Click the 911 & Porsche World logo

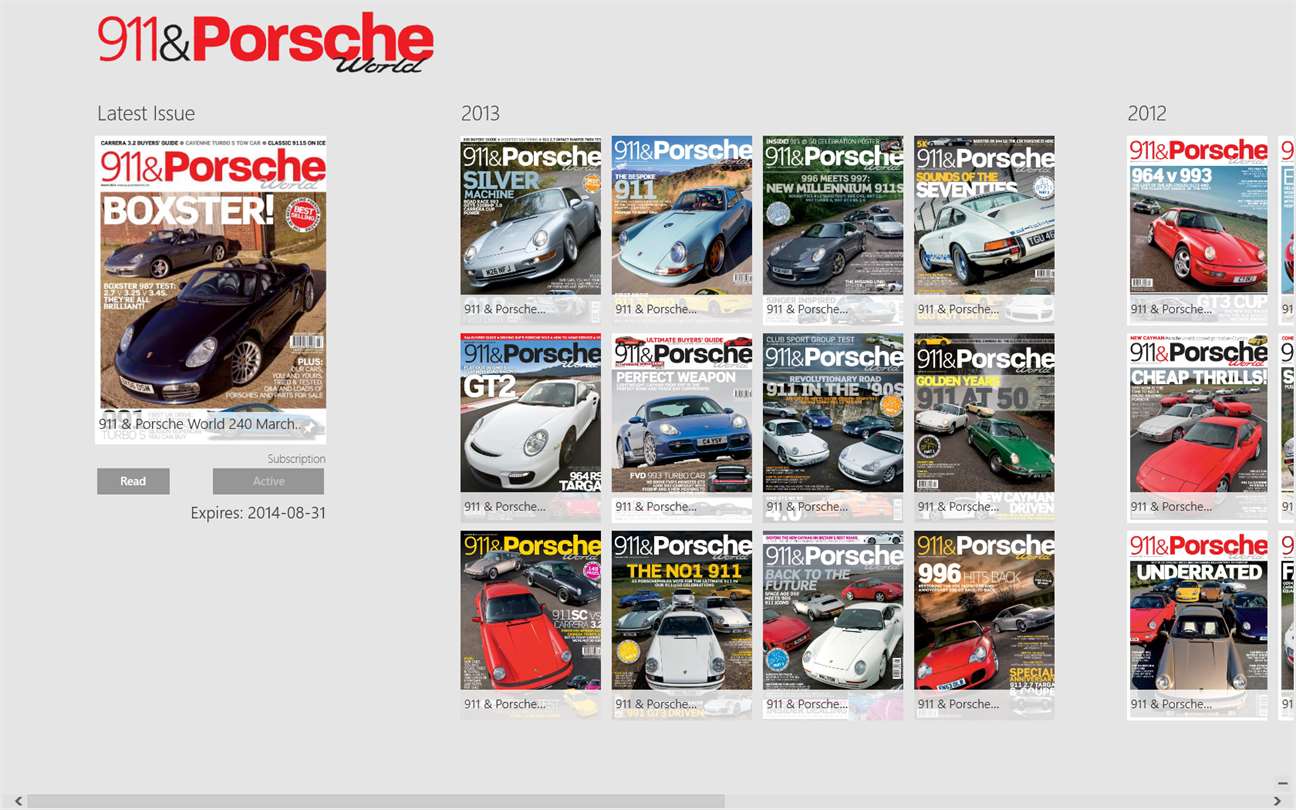(x=266, y=42)
